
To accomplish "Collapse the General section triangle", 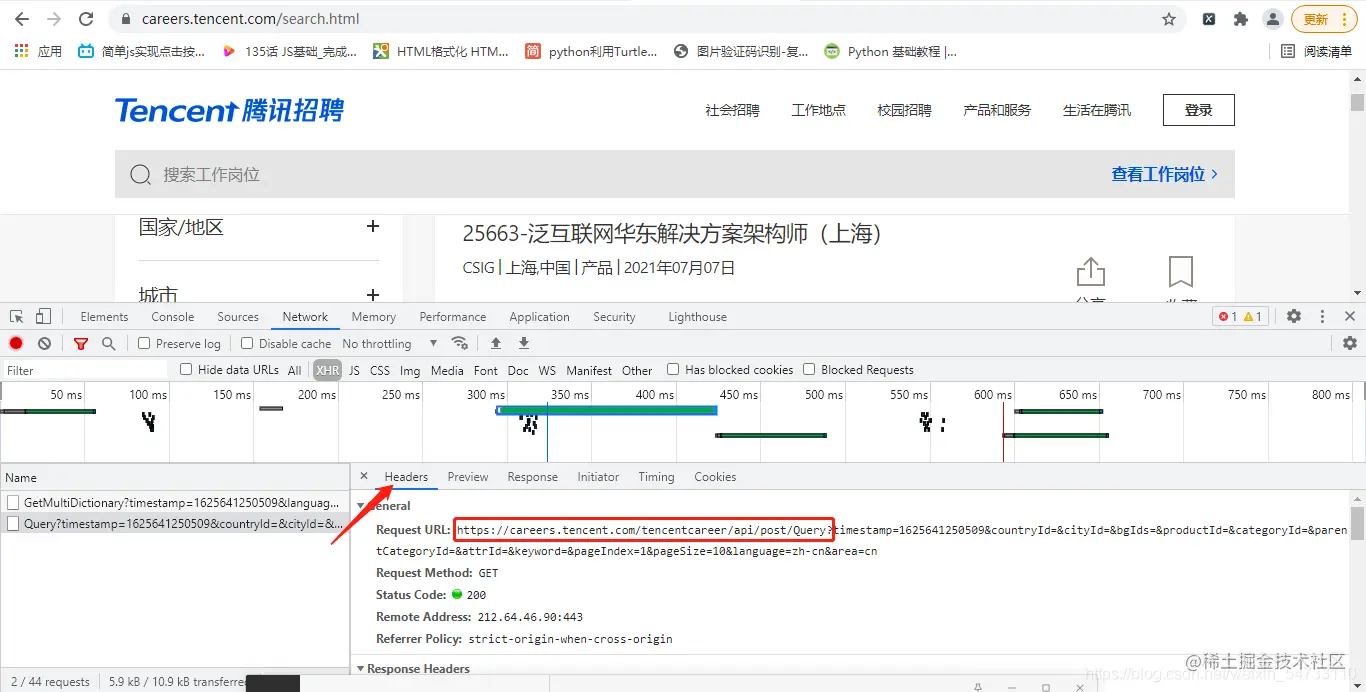I will click(x=360, y=506).
